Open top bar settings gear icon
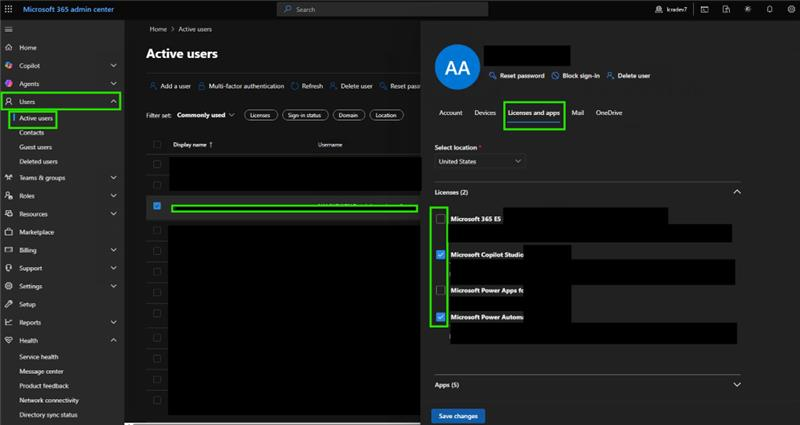800x425 pixels. (x=791, y=9)
